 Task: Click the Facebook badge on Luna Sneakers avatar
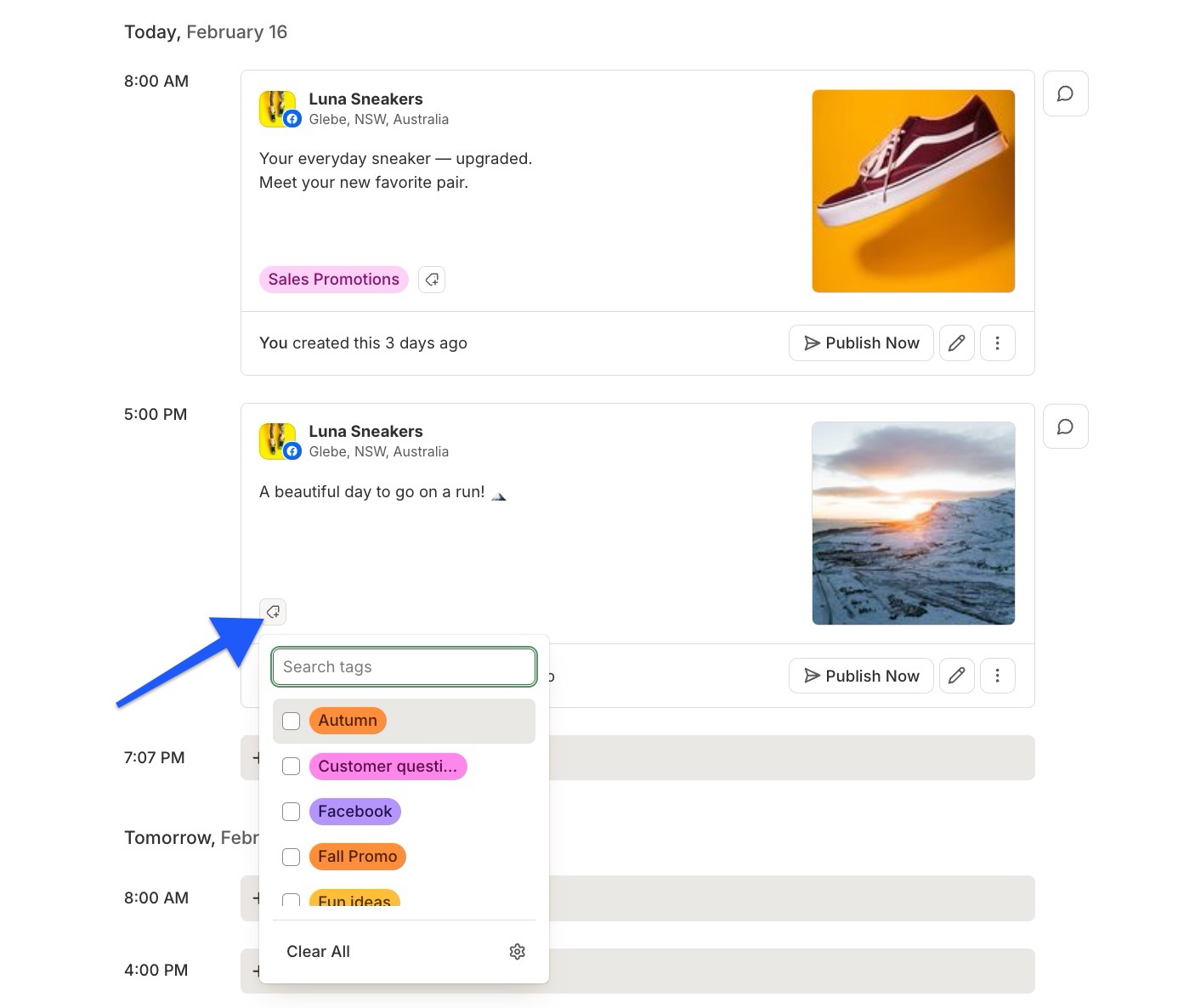pyautogui.click(x=292, y=119)
